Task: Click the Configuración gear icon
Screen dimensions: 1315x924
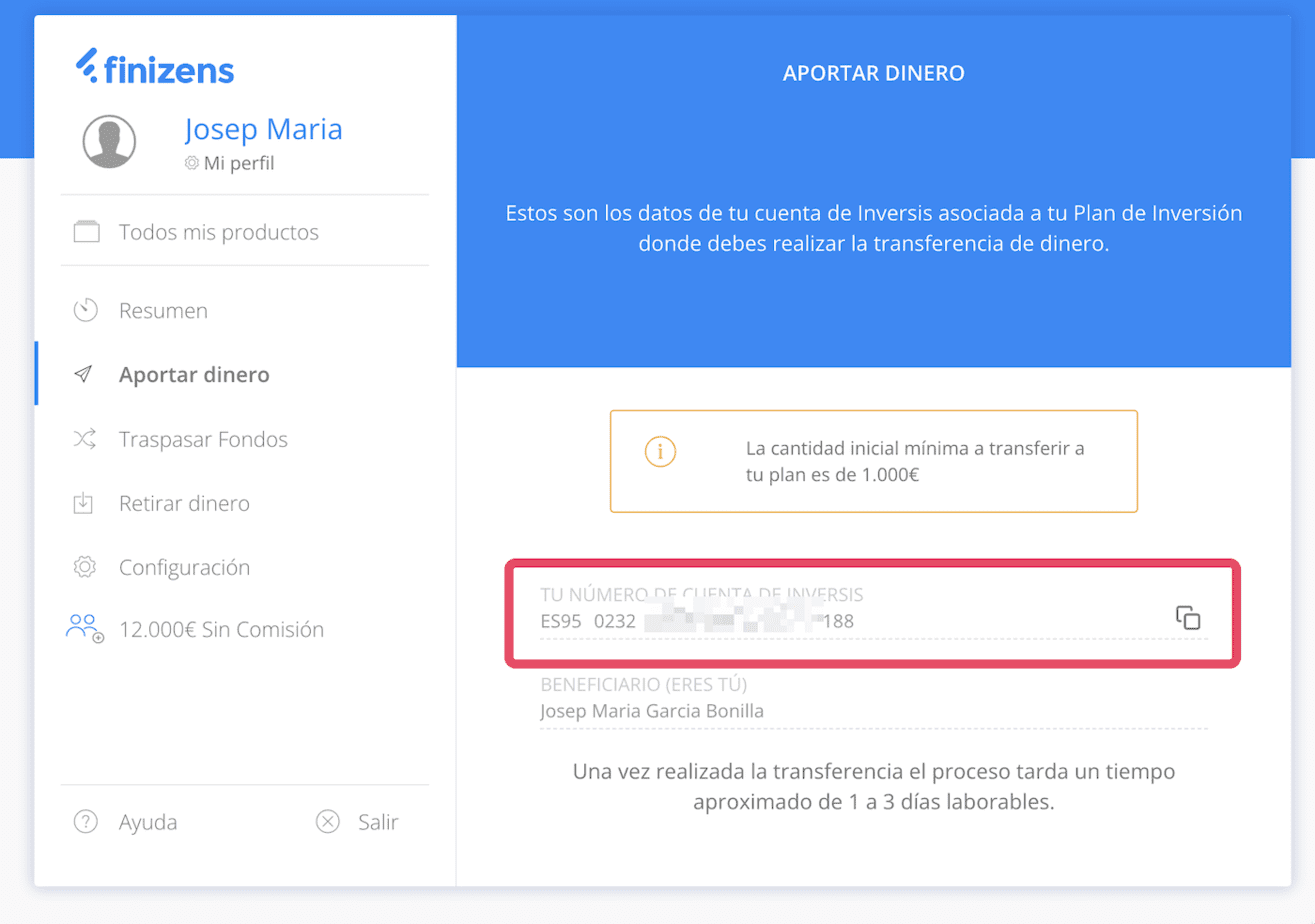Action: 85,567
